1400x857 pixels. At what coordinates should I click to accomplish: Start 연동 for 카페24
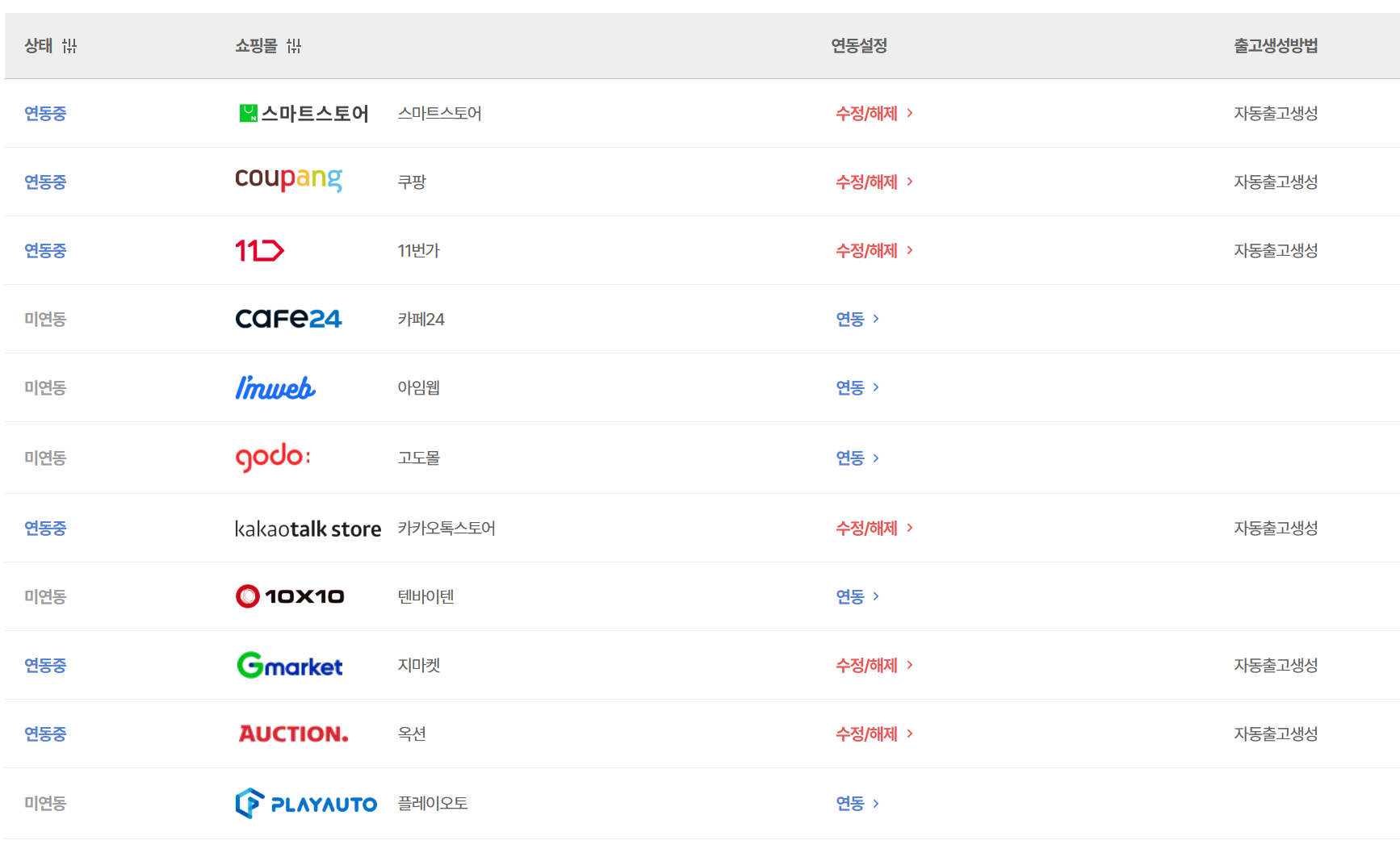[x=857, y=320]
